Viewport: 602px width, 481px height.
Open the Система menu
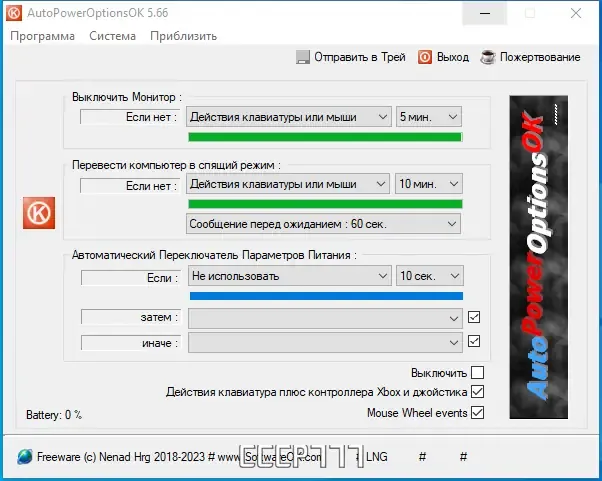click(x=112, y=36)
